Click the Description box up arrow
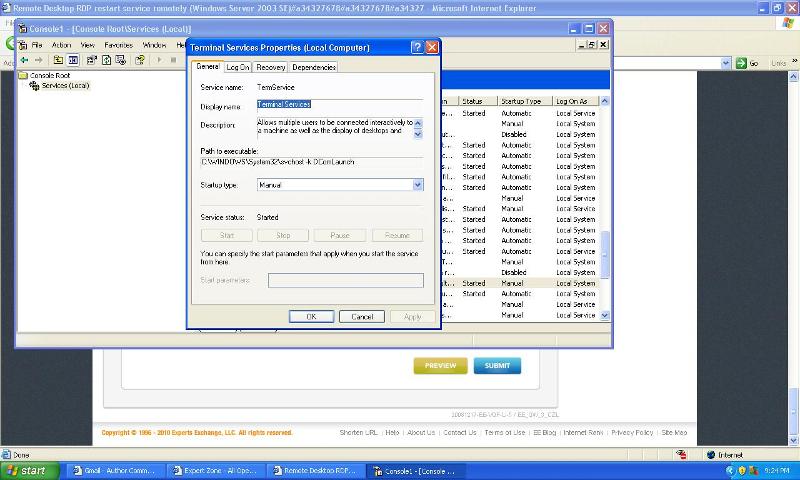The height and width of the screenshot is (480, 800). tap(418, 123)
